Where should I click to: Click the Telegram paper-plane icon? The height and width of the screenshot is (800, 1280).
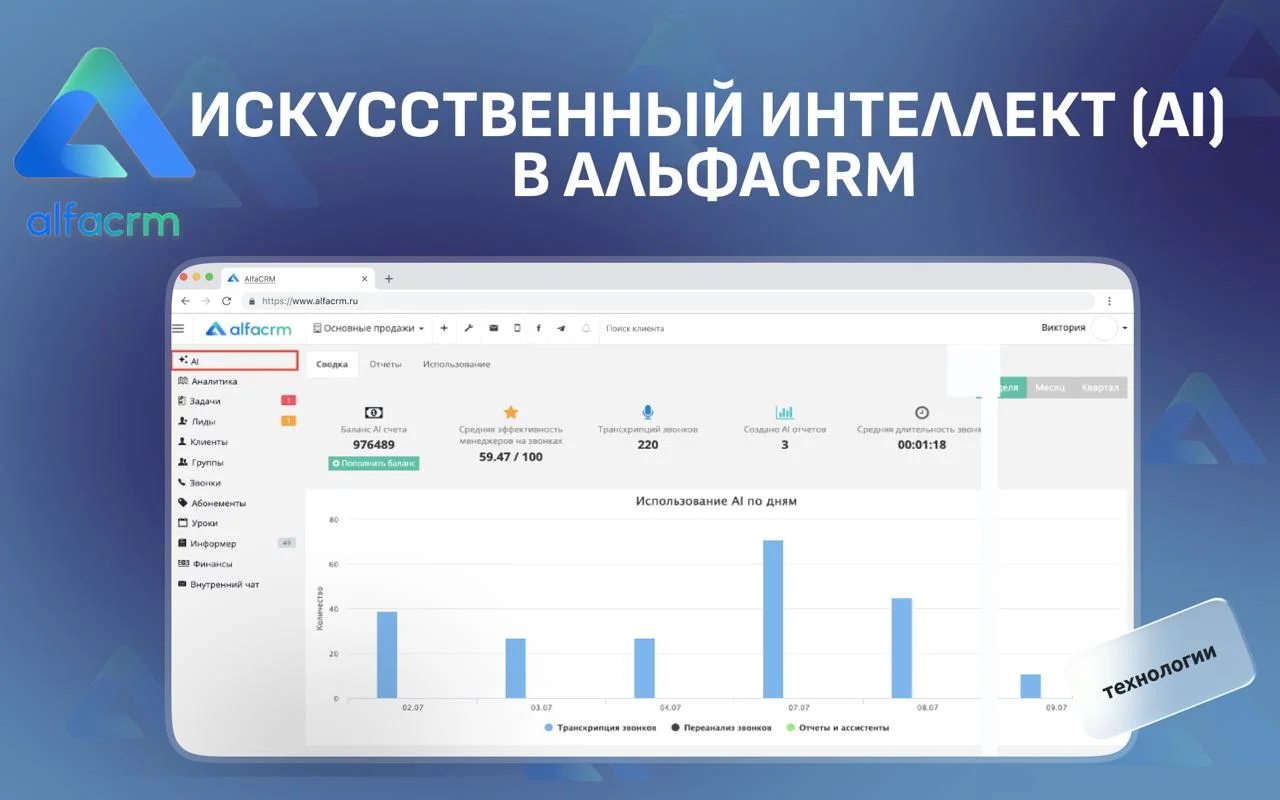coord(561,328)
